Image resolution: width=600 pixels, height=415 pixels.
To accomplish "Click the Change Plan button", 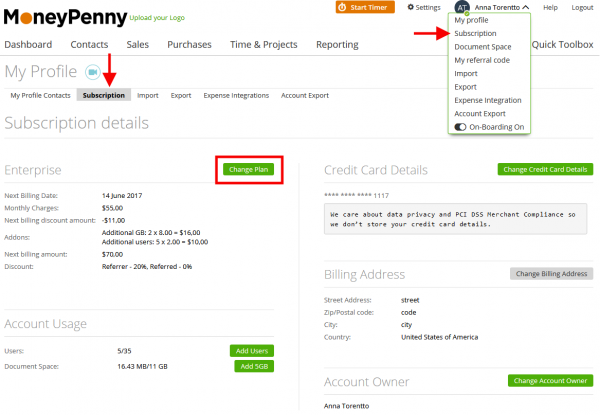I will [x=249, y=169].
